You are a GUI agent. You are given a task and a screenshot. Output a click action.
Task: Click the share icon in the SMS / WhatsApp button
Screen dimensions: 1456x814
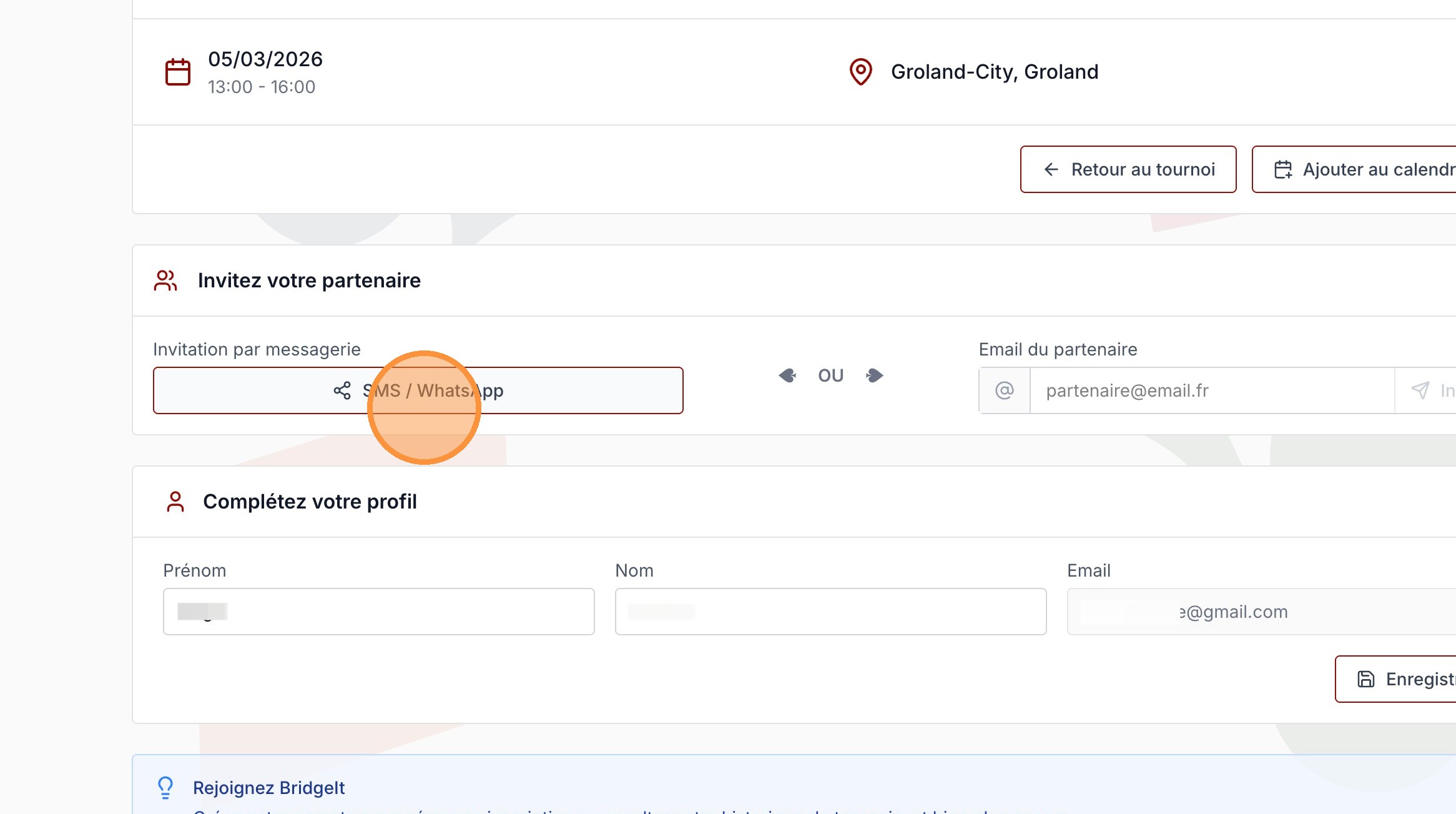(342, 391)
